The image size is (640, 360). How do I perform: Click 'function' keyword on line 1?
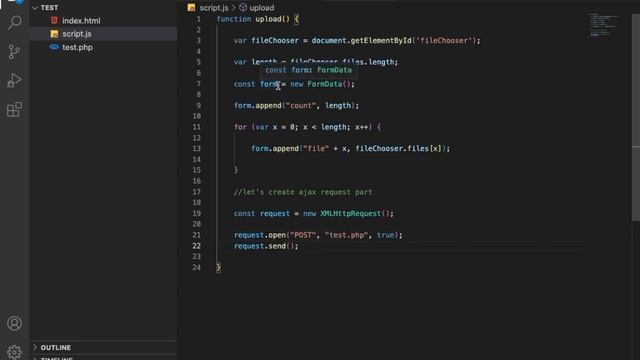coord(234,19)
